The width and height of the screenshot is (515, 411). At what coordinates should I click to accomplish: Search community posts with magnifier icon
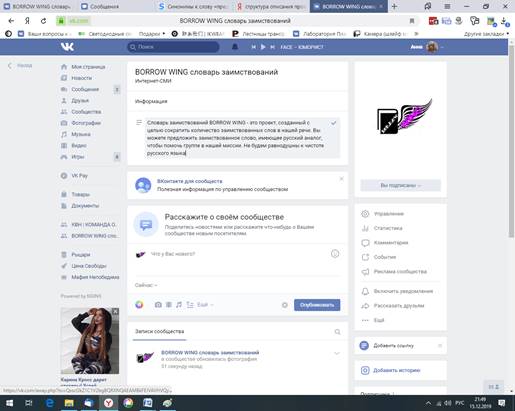coord(337,332)
